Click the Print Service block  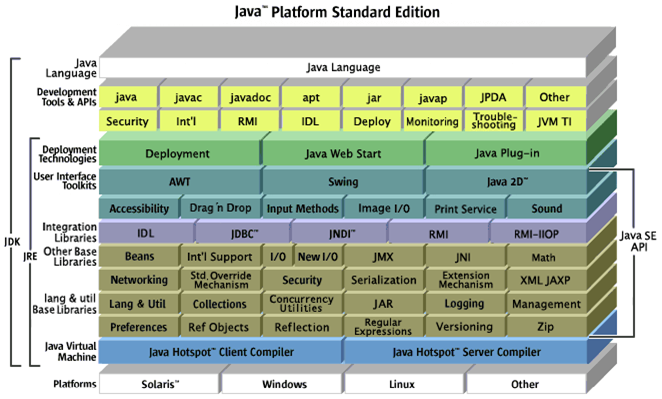pyautogui.click(x=465, y=209)
